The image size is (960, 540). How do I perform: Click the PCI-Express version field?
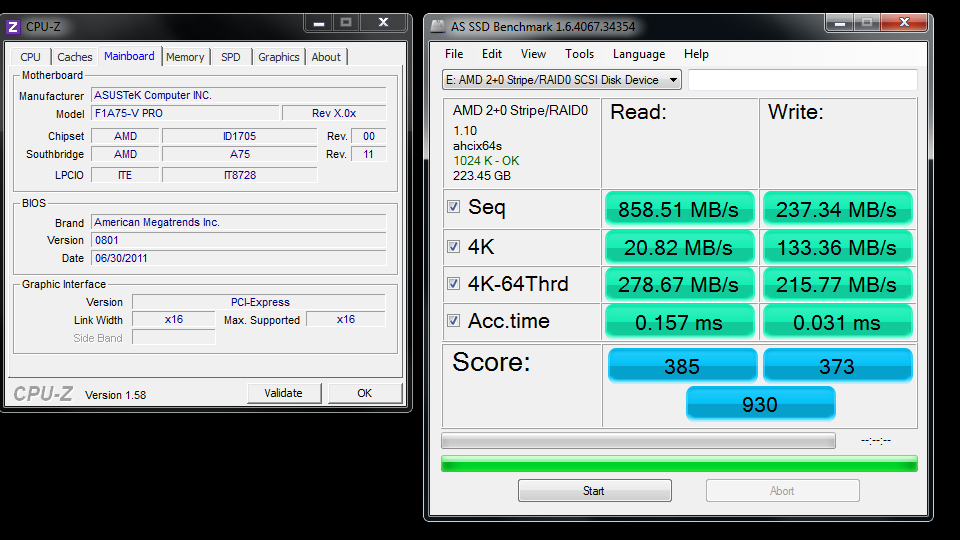click(x=260, y=302)
